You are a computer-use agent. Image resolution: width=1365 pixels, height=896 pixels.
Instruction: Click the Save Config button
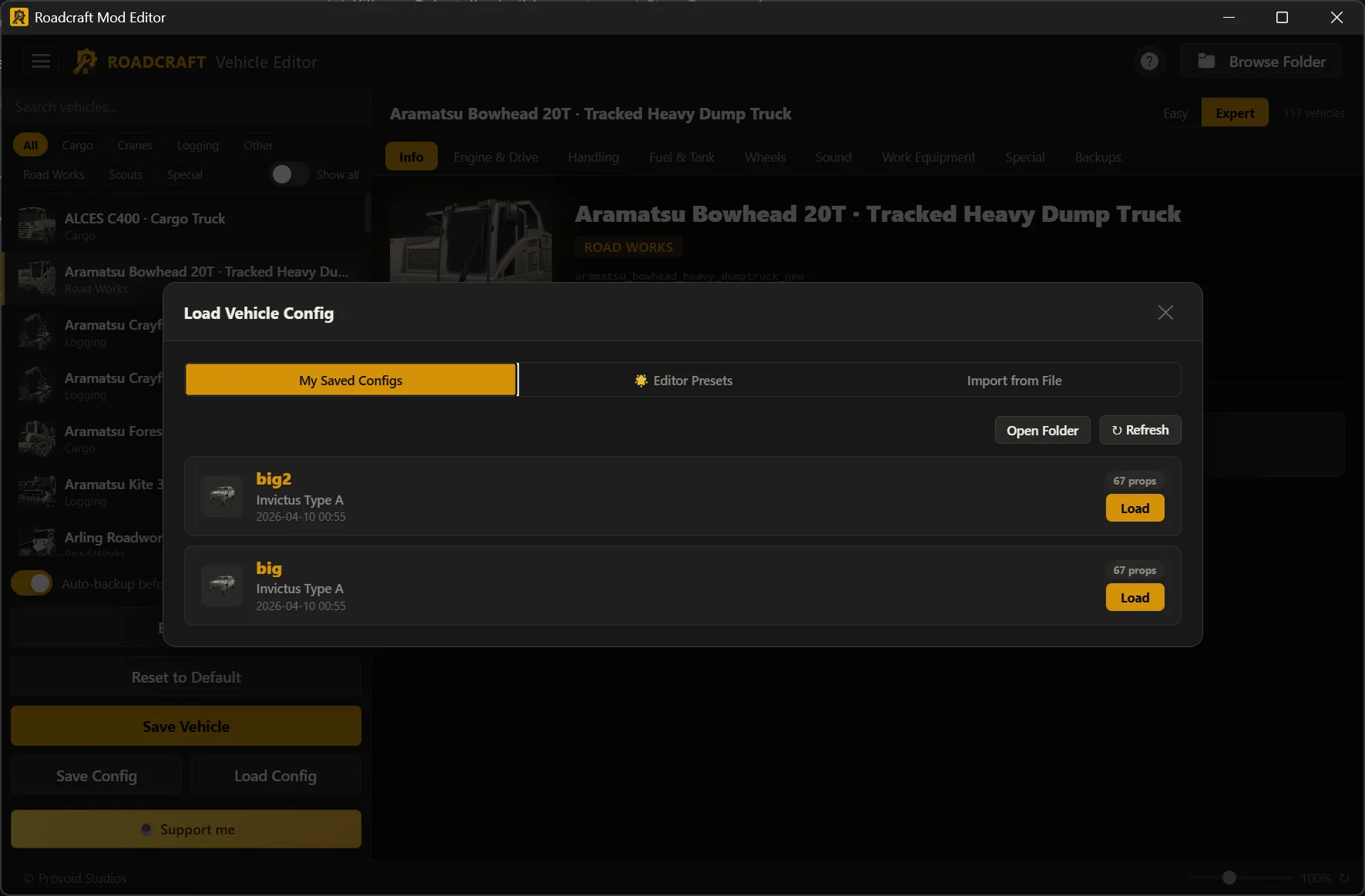point(96,776)
